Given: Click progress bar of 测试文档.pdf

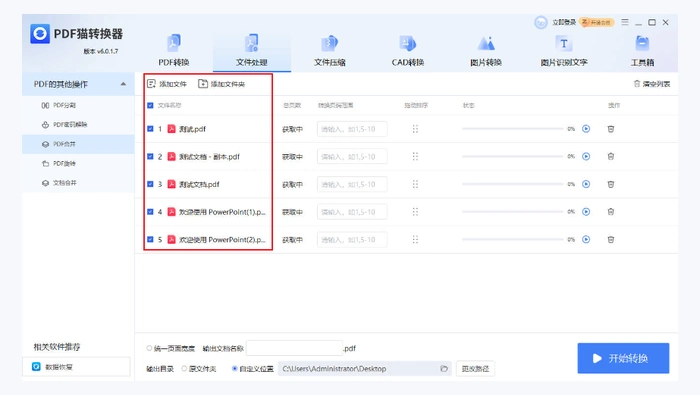Looking at the screenshot, I should click(512, 184).
